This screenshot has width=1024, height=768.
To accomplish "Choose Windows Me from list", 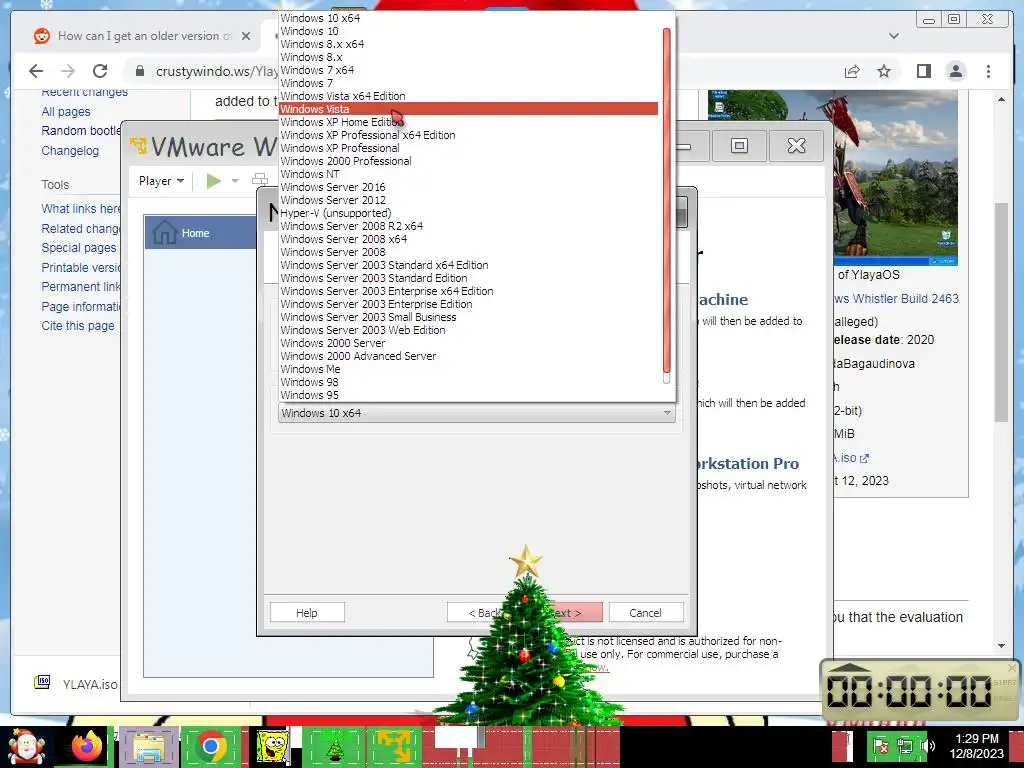I will pyautogui.click(x=468, y=370).
